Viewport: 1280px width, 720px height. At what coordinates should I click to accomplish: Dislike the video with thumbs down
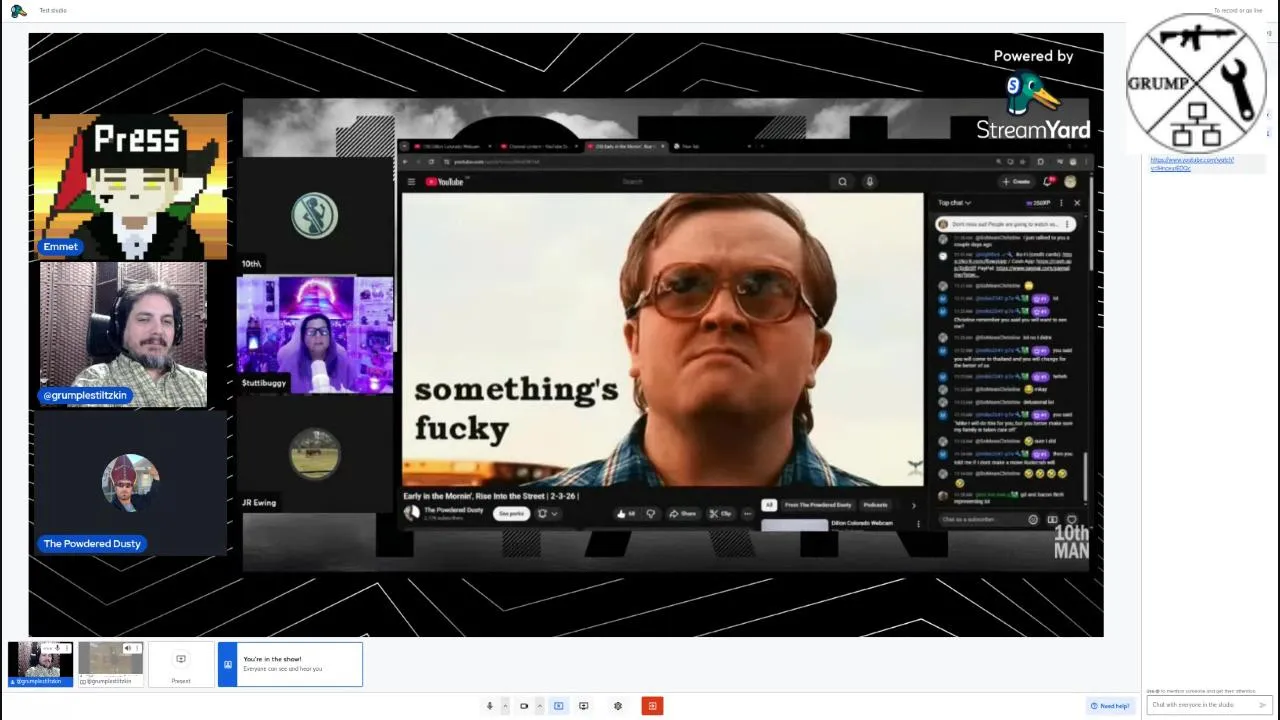pos(651,514)
